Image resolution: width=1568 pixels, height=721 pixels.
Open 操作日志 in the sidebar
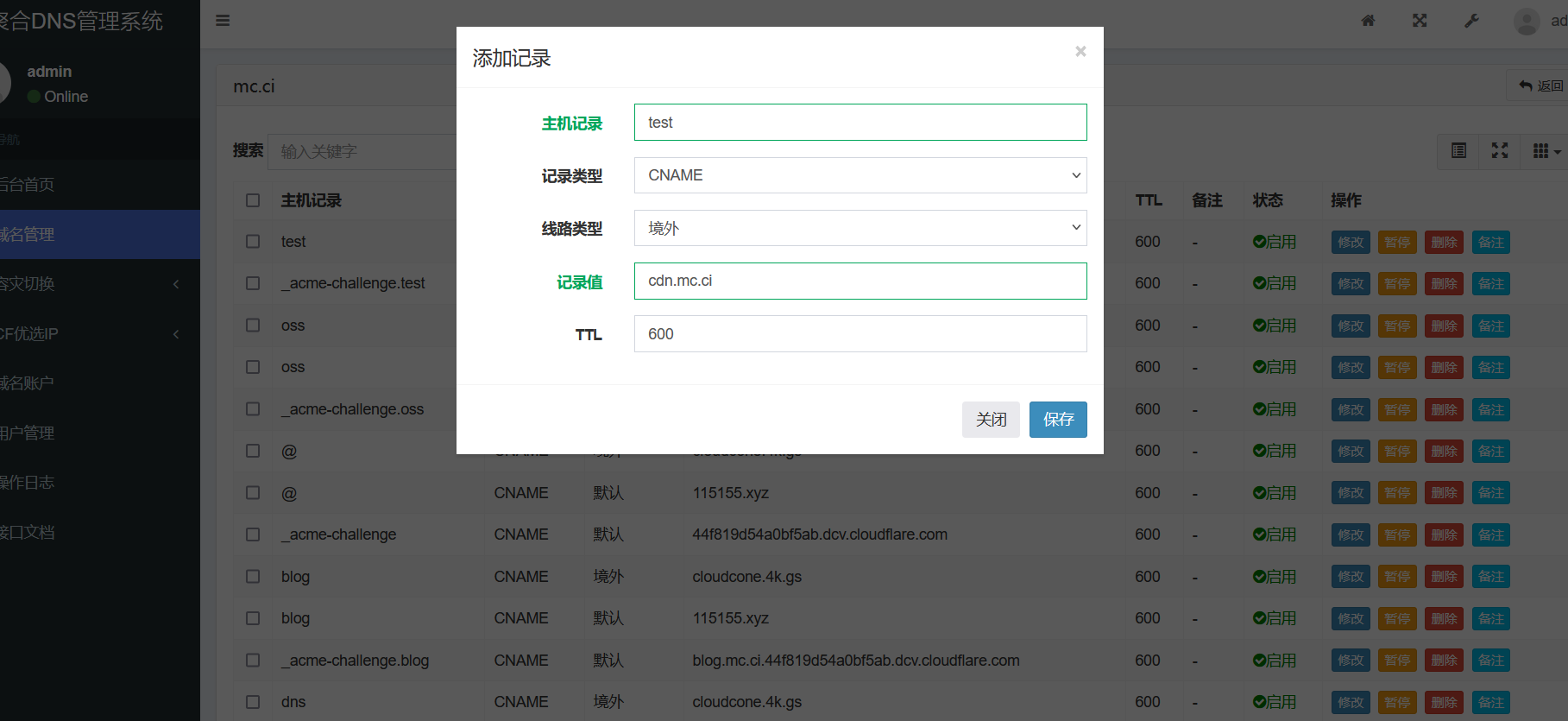coord(100,483)
